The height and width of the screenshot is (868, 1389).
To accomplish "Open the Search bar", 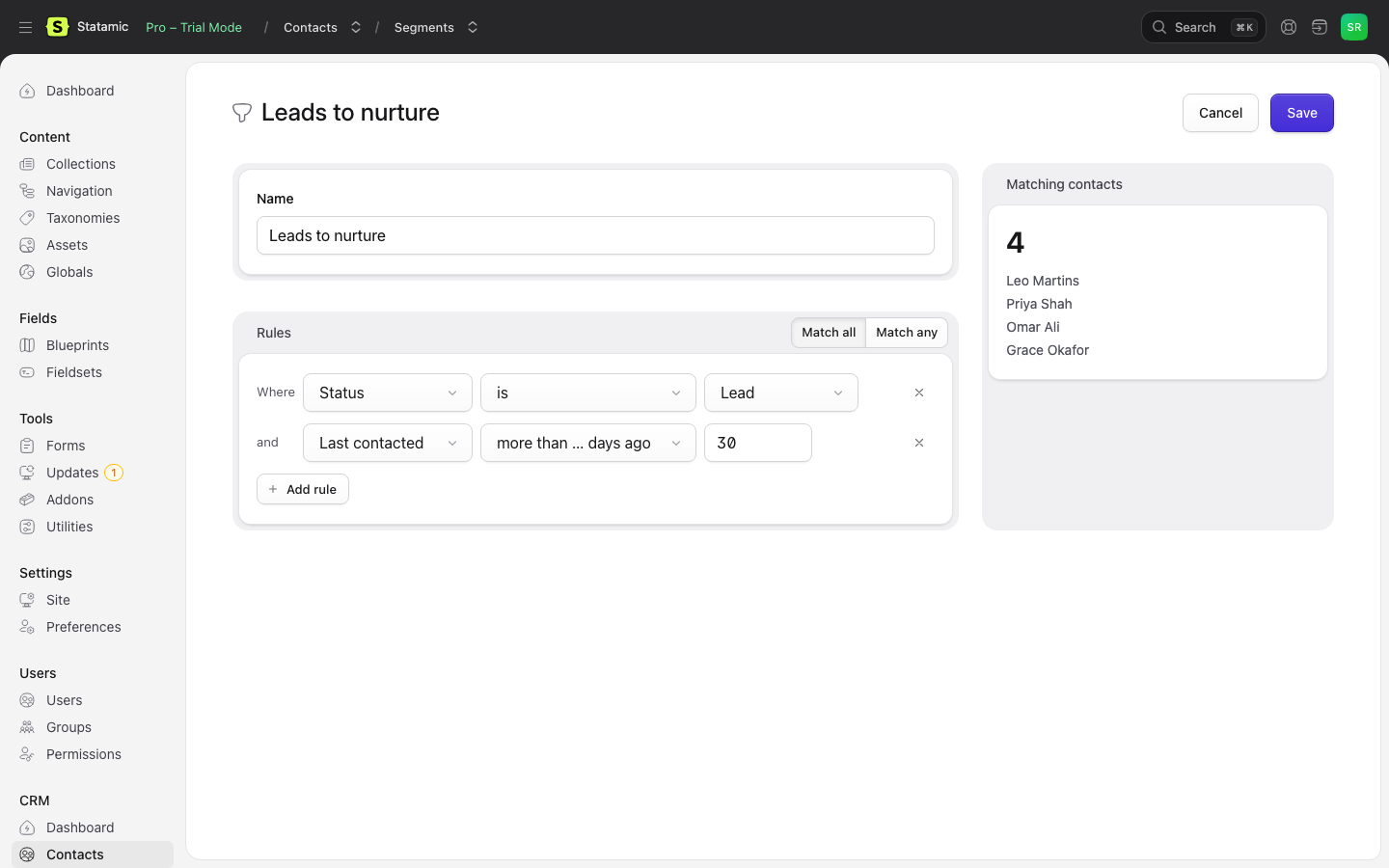I will coord(1204,27).
